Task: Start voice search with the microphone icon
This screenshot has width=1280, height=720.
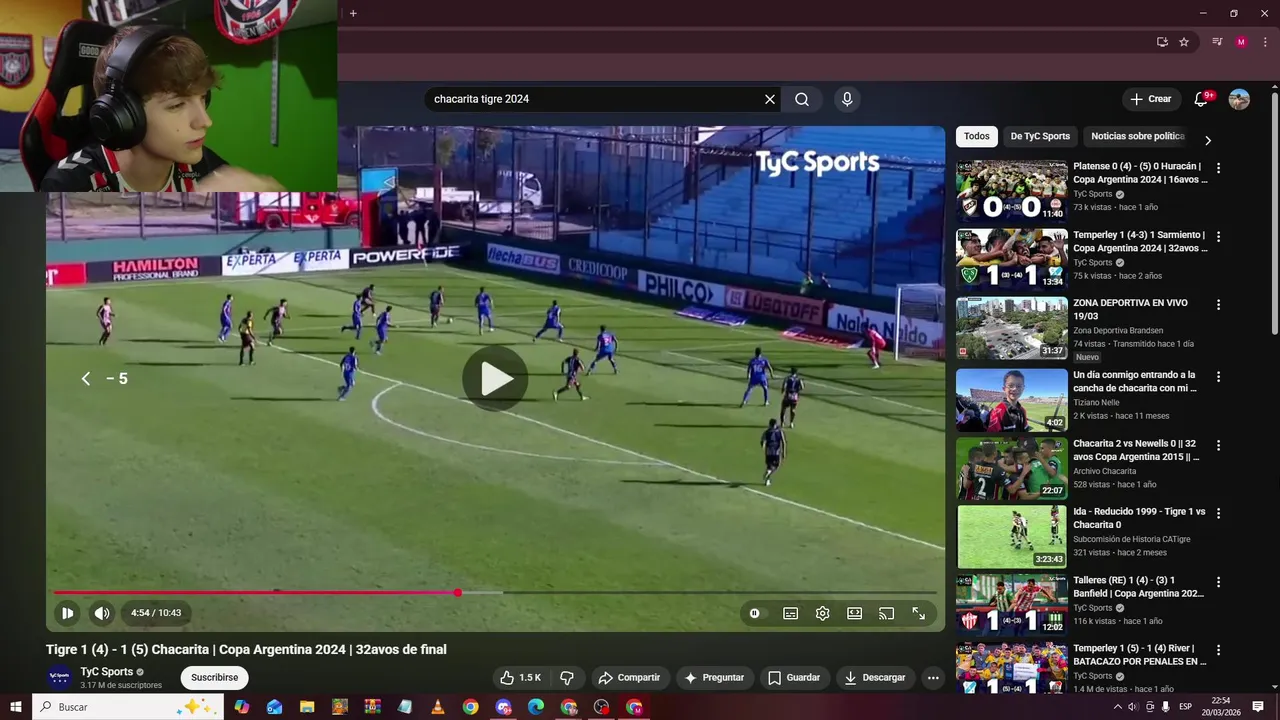Action: 847,99
